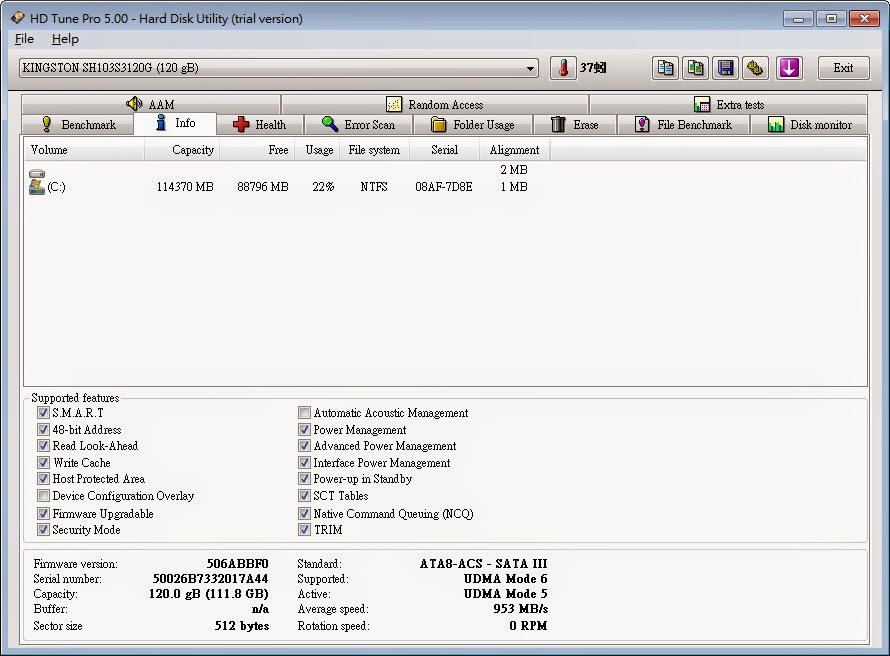Click the firmware version 506ABBF0 value
The height and width of the screenshot is (656, 890).
(237, 564)
